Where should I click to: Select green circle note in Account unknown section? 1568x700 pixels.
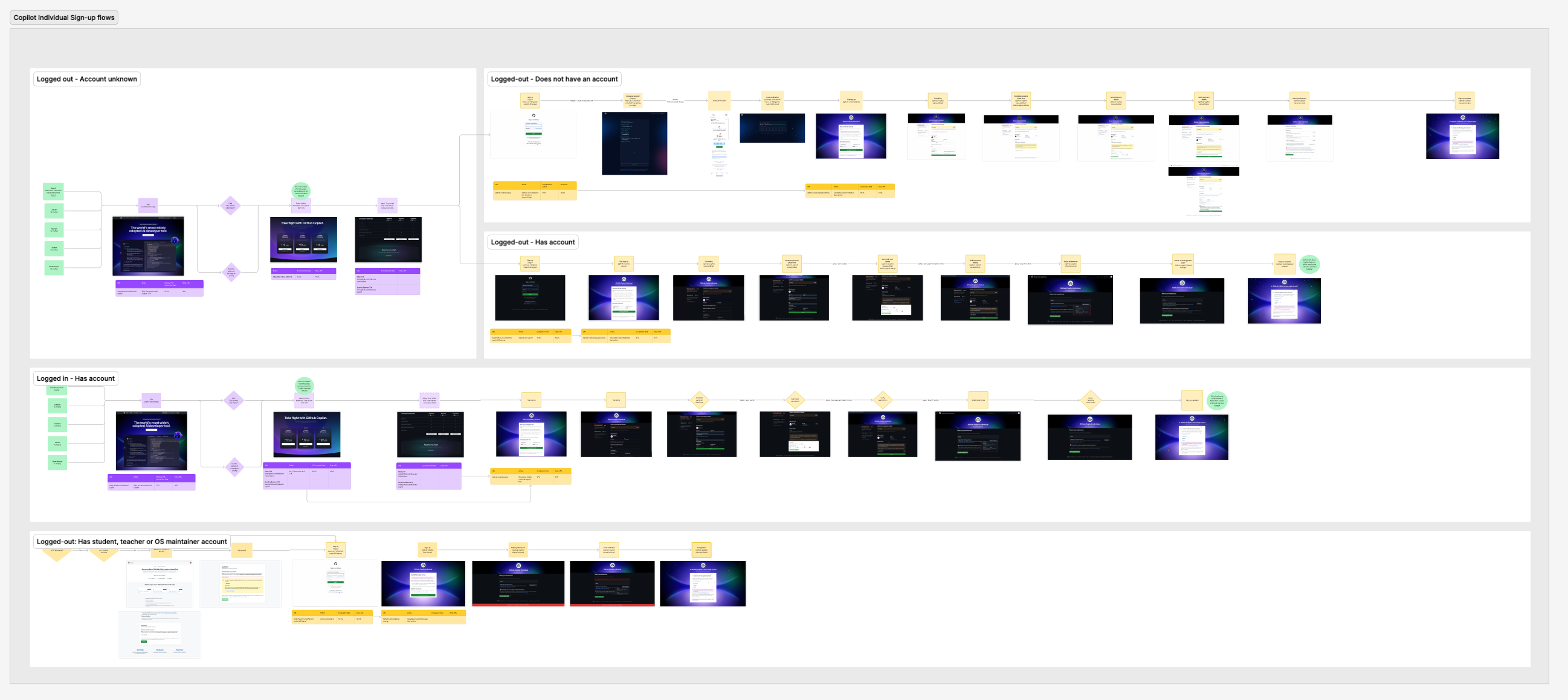click(301, 191)
